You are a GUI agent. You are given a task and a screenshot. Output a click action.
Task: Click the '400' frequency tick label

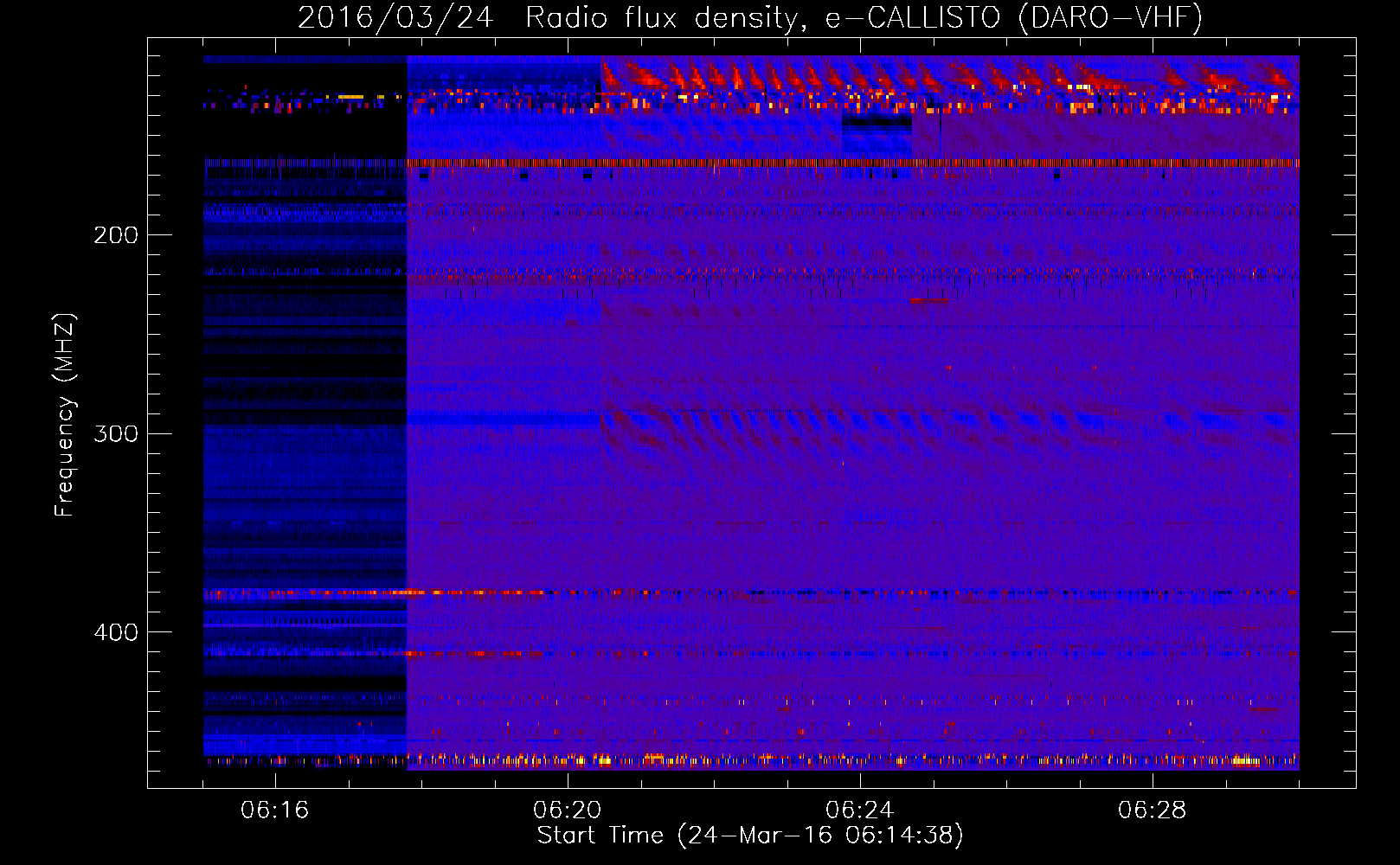(x=115, y=632)
